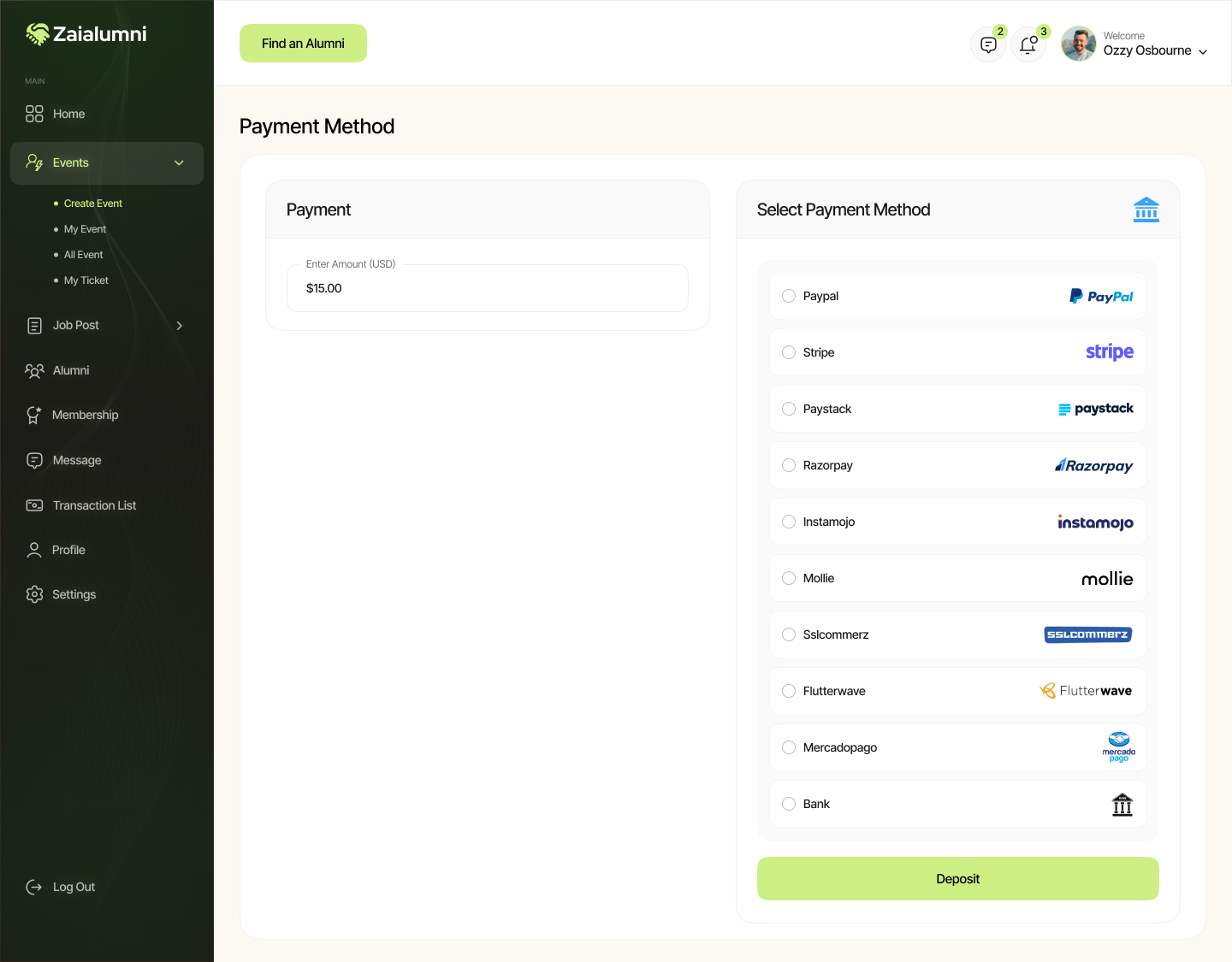Open My Ticket from Events menu
The height and width of the screenshot is (962, 1232).
click(86, 280)
